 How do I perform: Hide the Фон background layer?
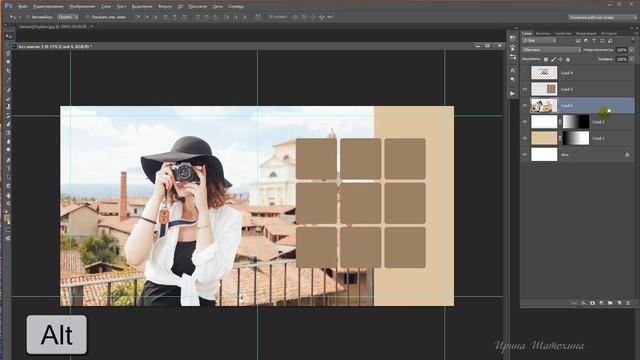click(x=525, y=155)
